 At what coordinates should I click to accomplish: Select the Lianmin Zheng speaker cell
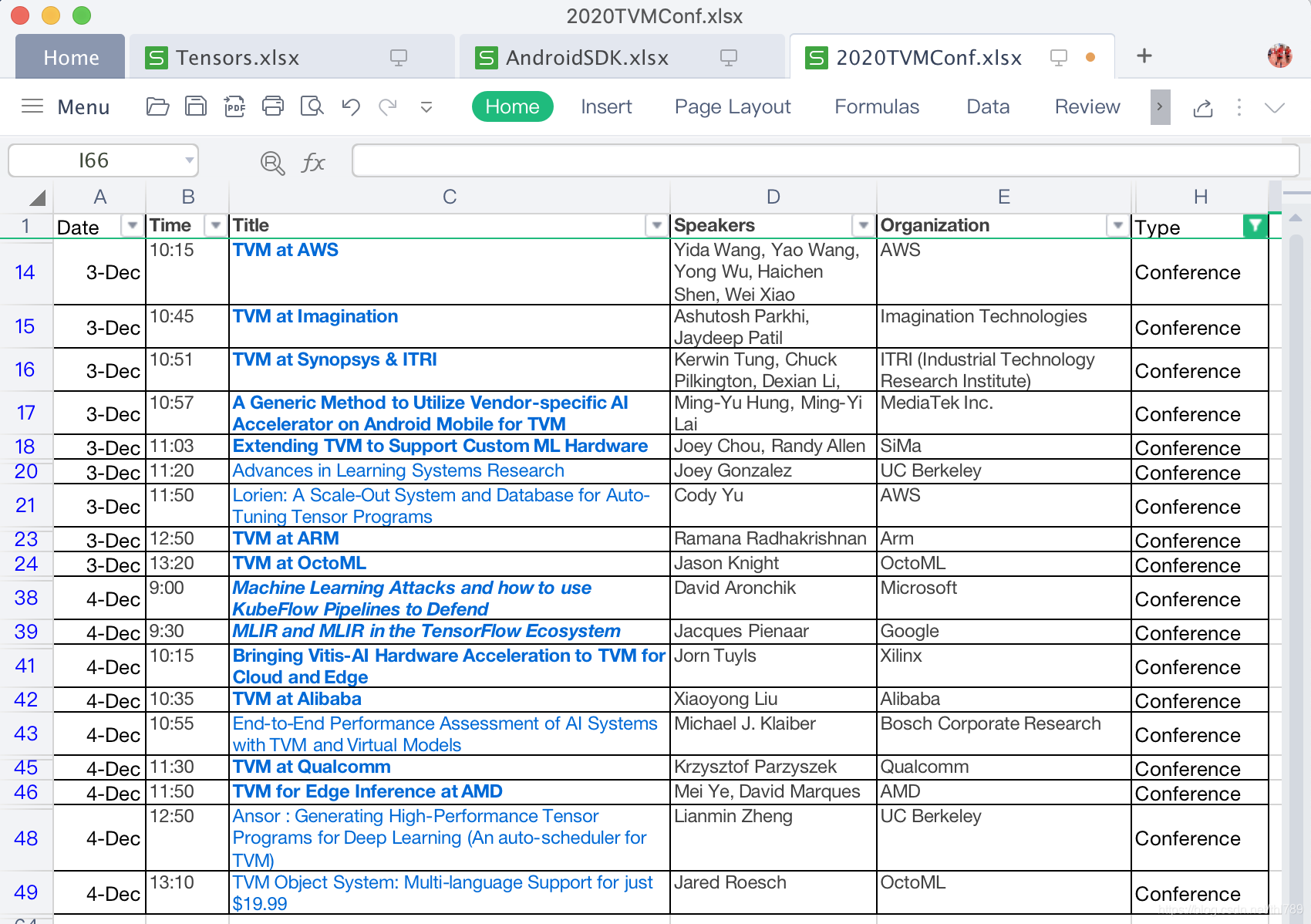[773, 838]
